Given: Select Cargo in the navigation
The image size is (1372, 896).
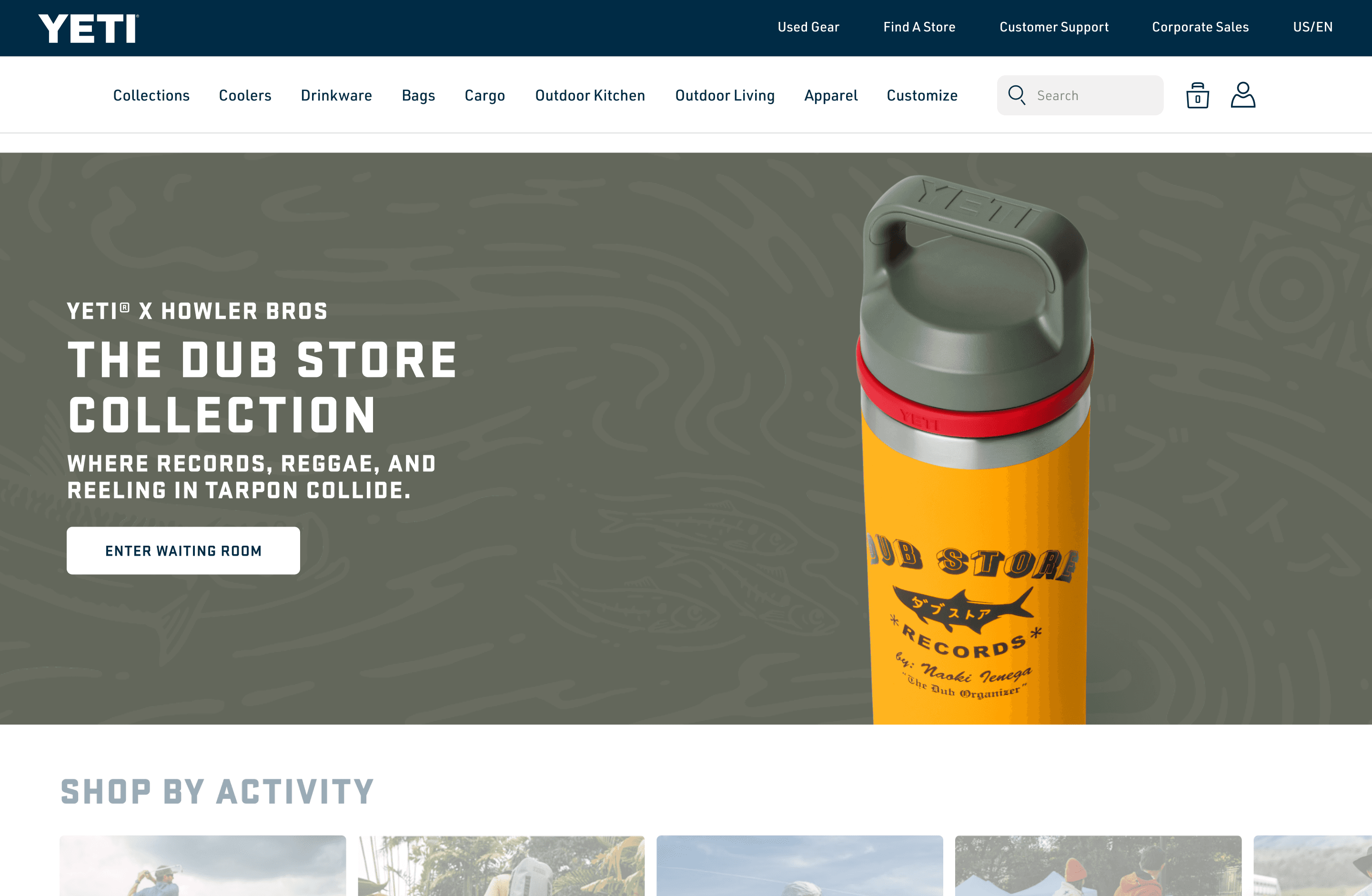Looking at the screenshot, I should (x=485, y=96).
